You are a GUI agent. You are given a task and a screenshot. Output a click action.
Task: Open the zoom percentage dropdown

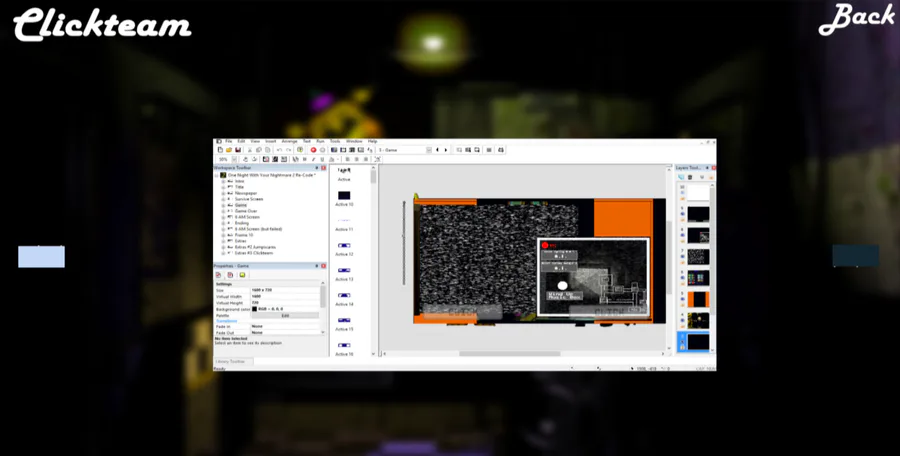[234, 159]
